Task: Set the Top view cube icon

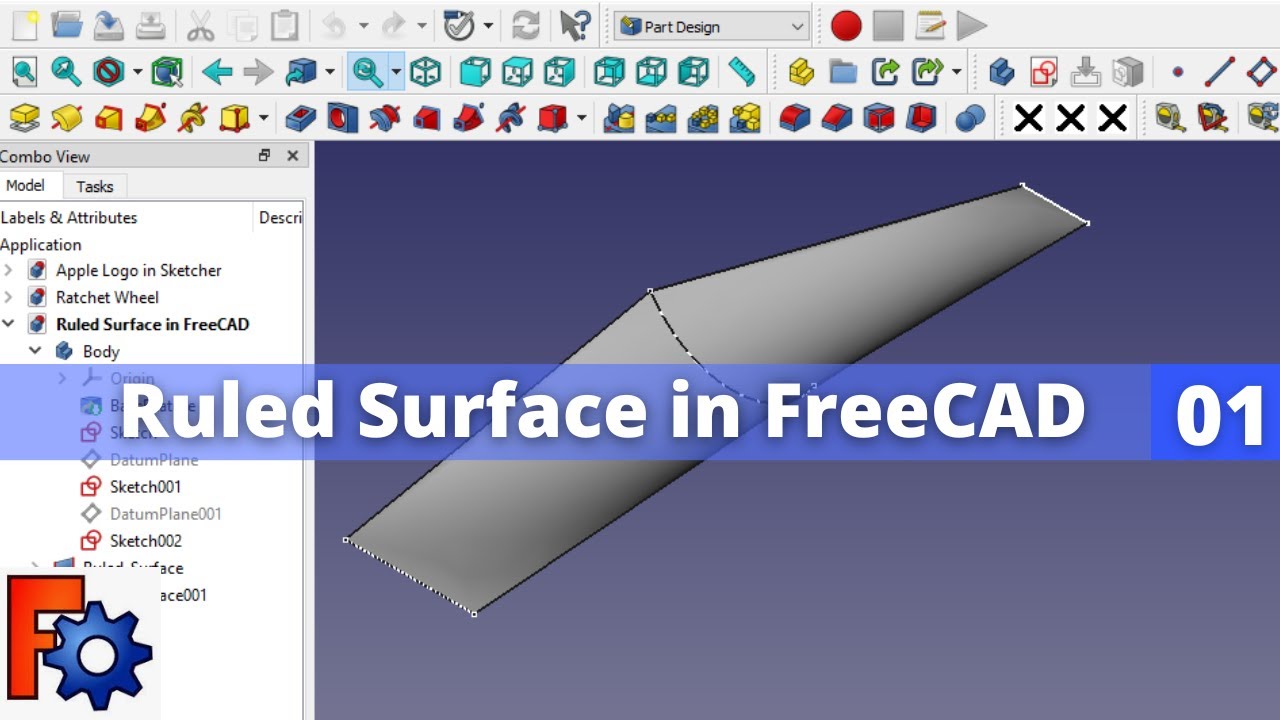Action: (517, 71)
